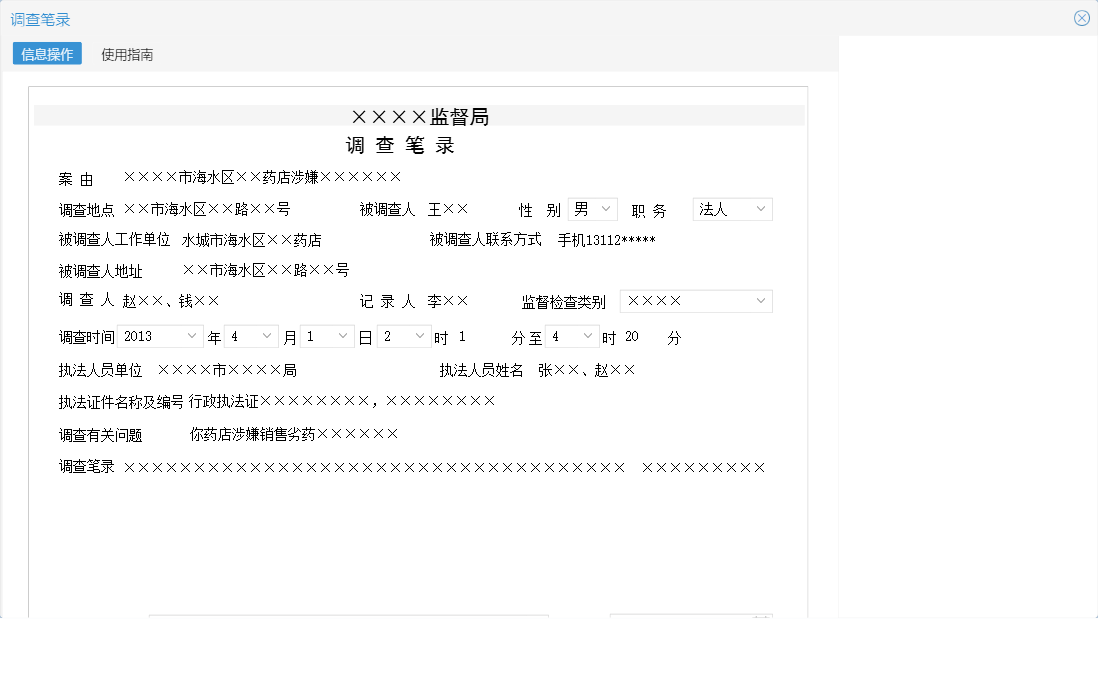
Task: Select the 信息操作 tab
Action: click(46, 54)
